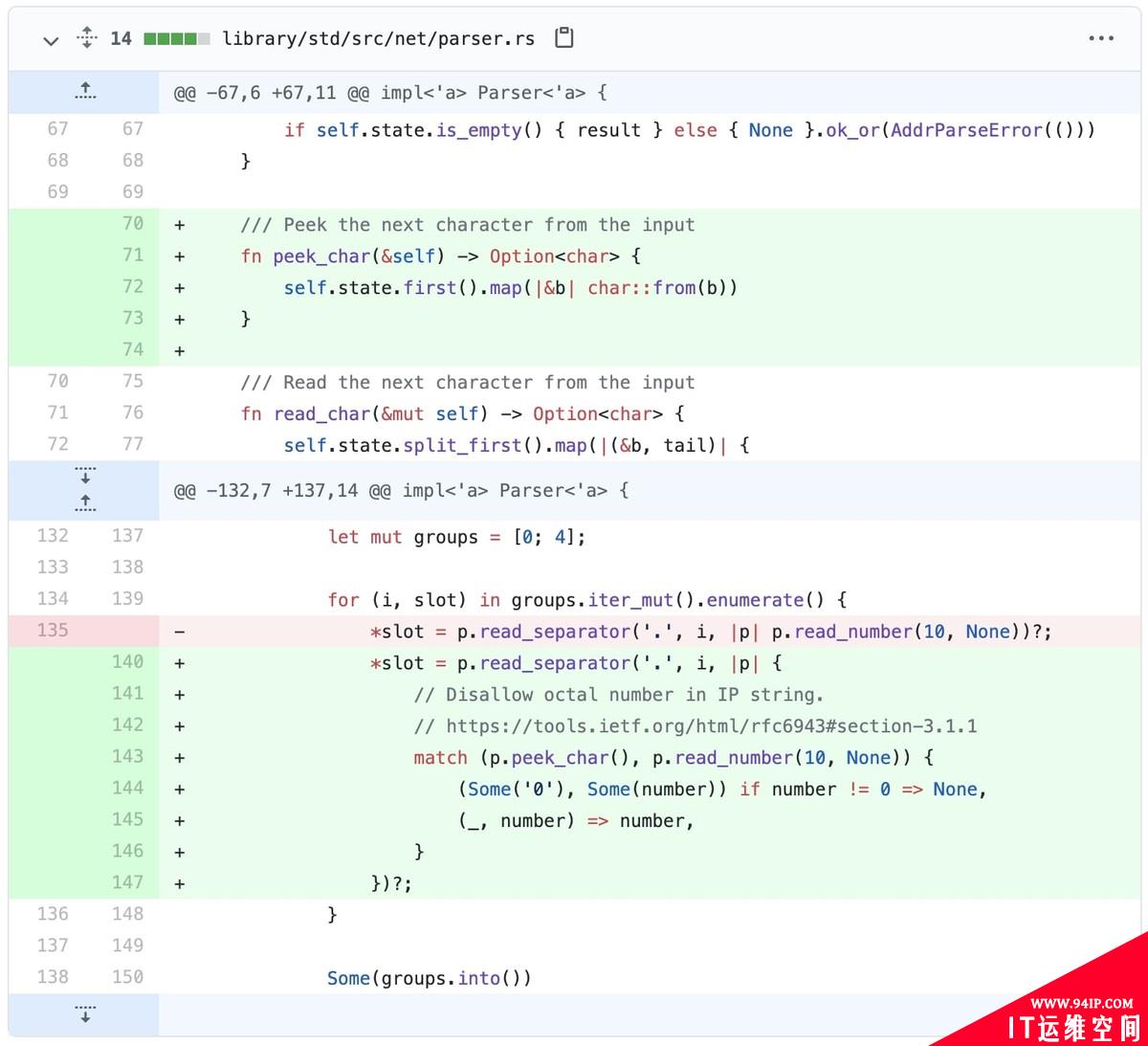This screenshot has height=1046, width=1148.
Task: Click the rfc6943 URL in the comment
Action: click(711, 725)
